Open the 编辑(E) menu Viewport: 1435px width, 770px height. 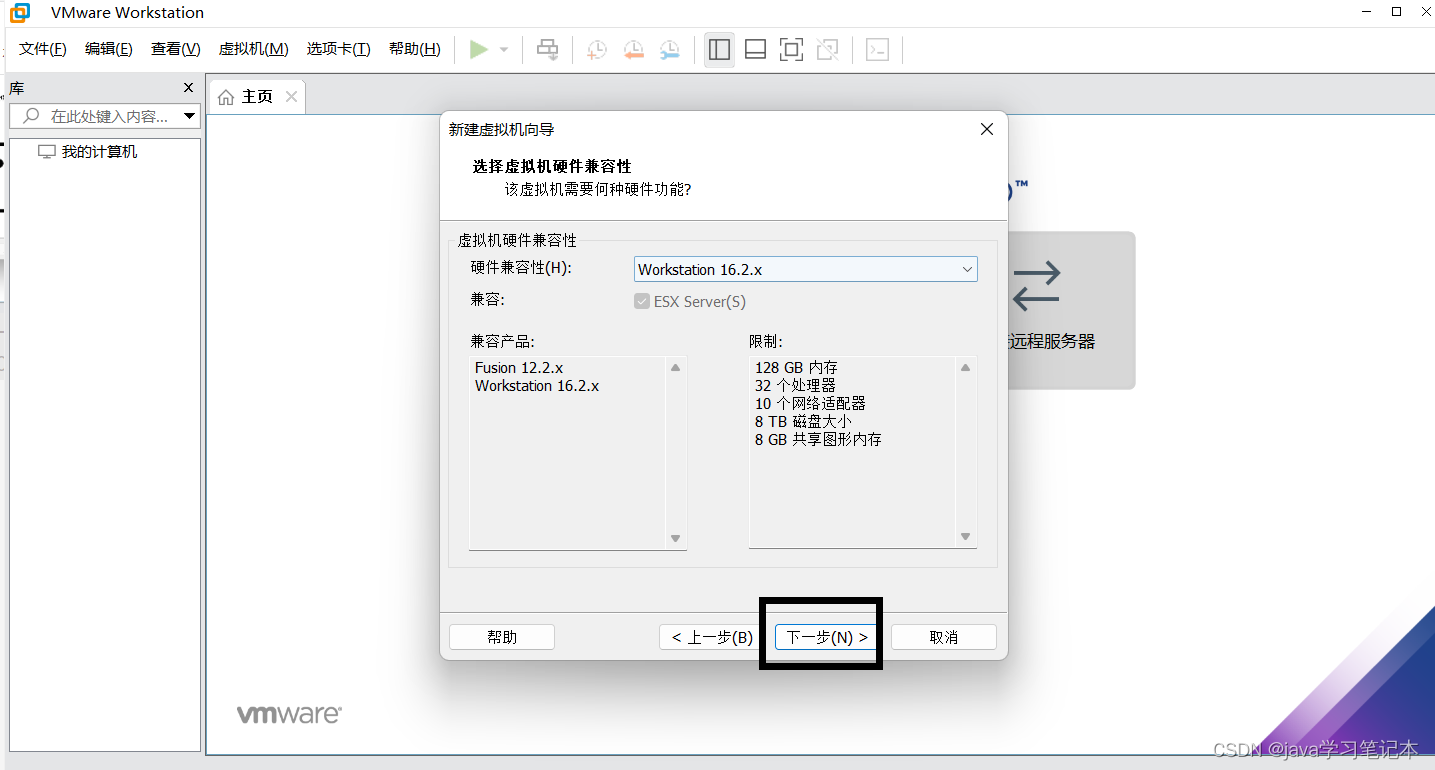click(x=109, y=49)
